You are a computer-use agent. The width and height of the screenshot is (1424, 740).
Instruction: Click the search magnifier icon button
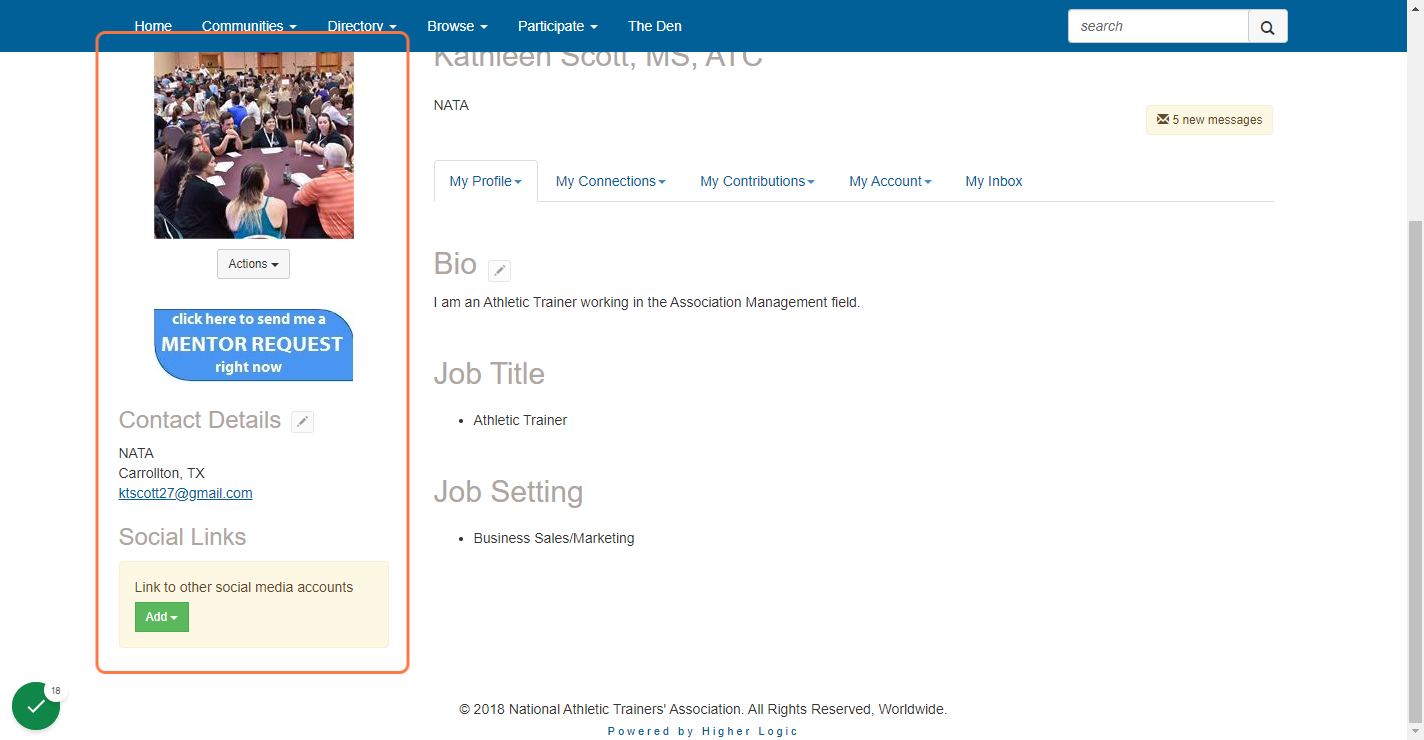[1268, 27]
